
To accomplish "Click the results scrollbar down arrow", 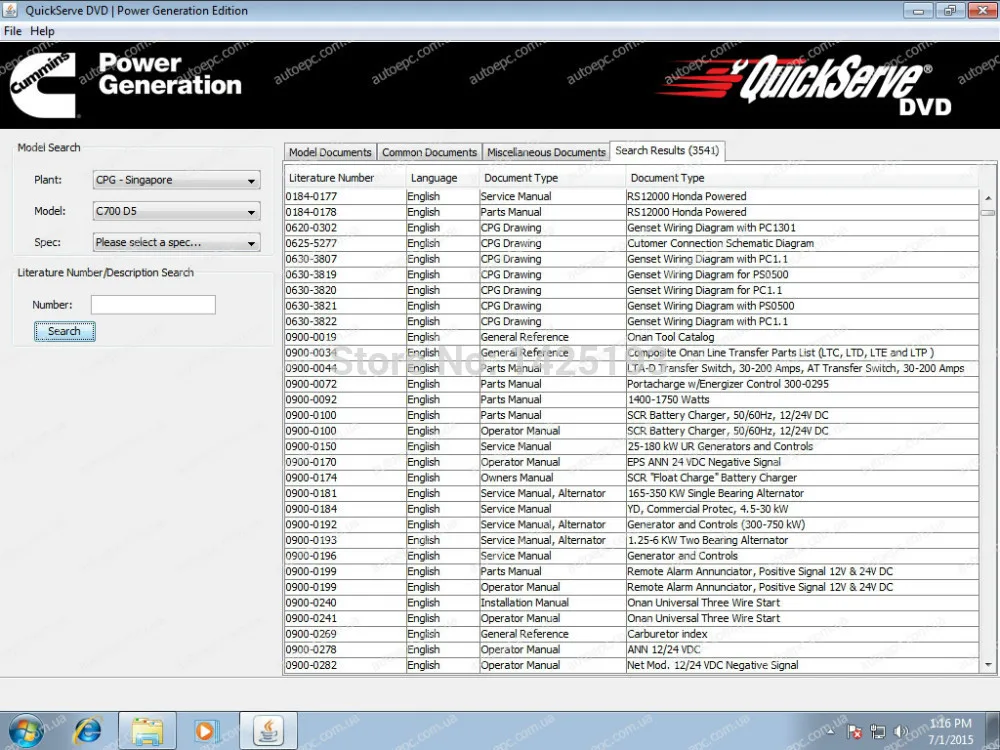I will (988, 665).
